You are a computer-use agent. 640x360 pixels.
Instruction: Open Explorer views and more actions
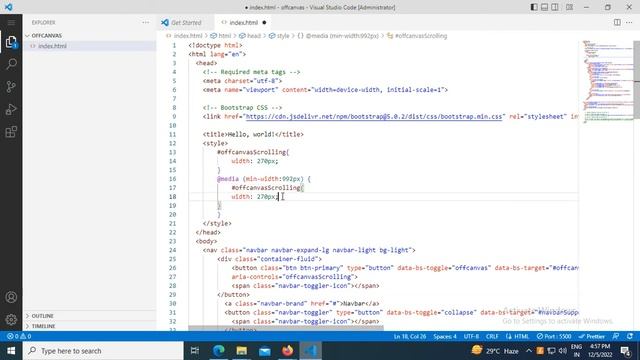click(146, 22)
